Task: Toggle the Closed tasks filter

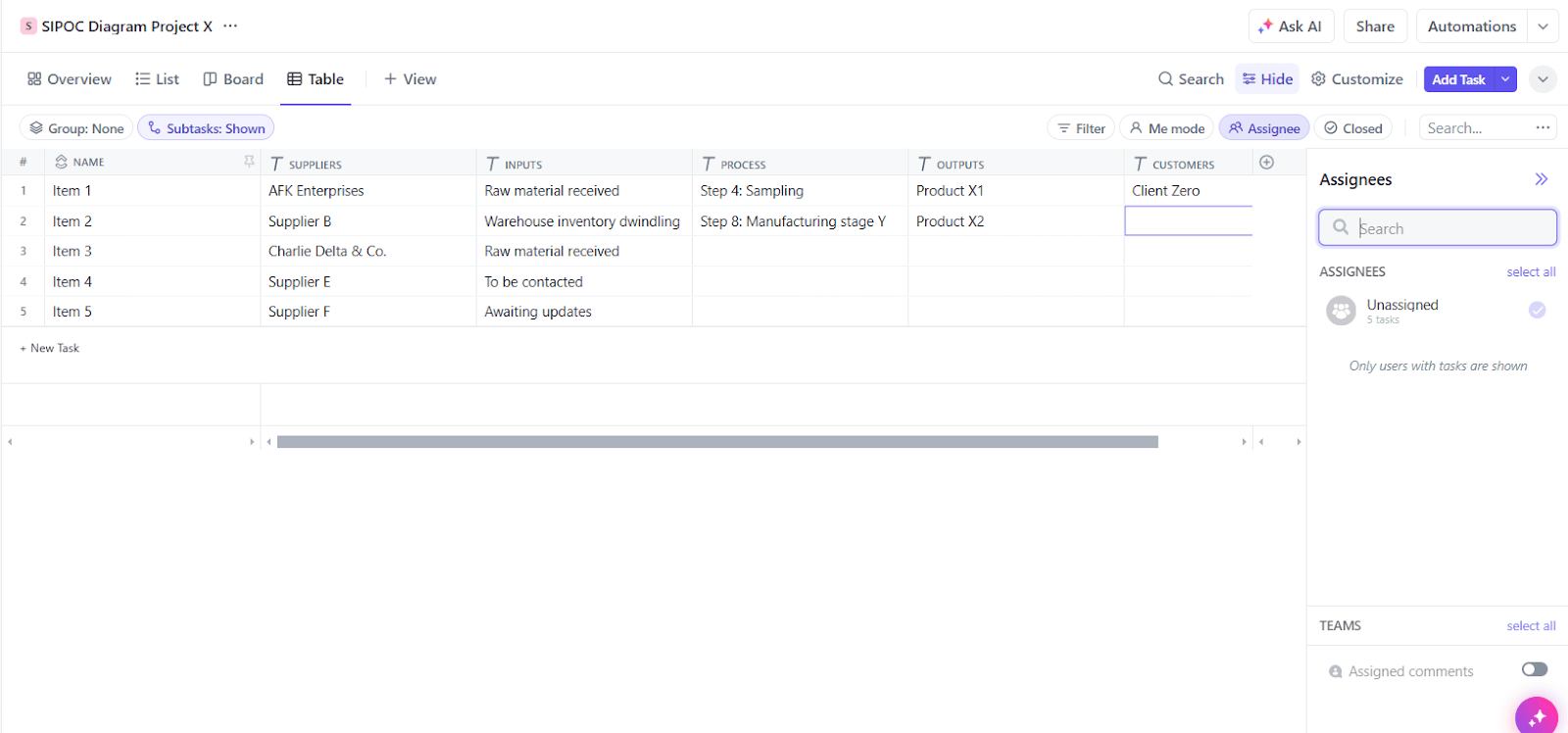Action: (1353, 128)
